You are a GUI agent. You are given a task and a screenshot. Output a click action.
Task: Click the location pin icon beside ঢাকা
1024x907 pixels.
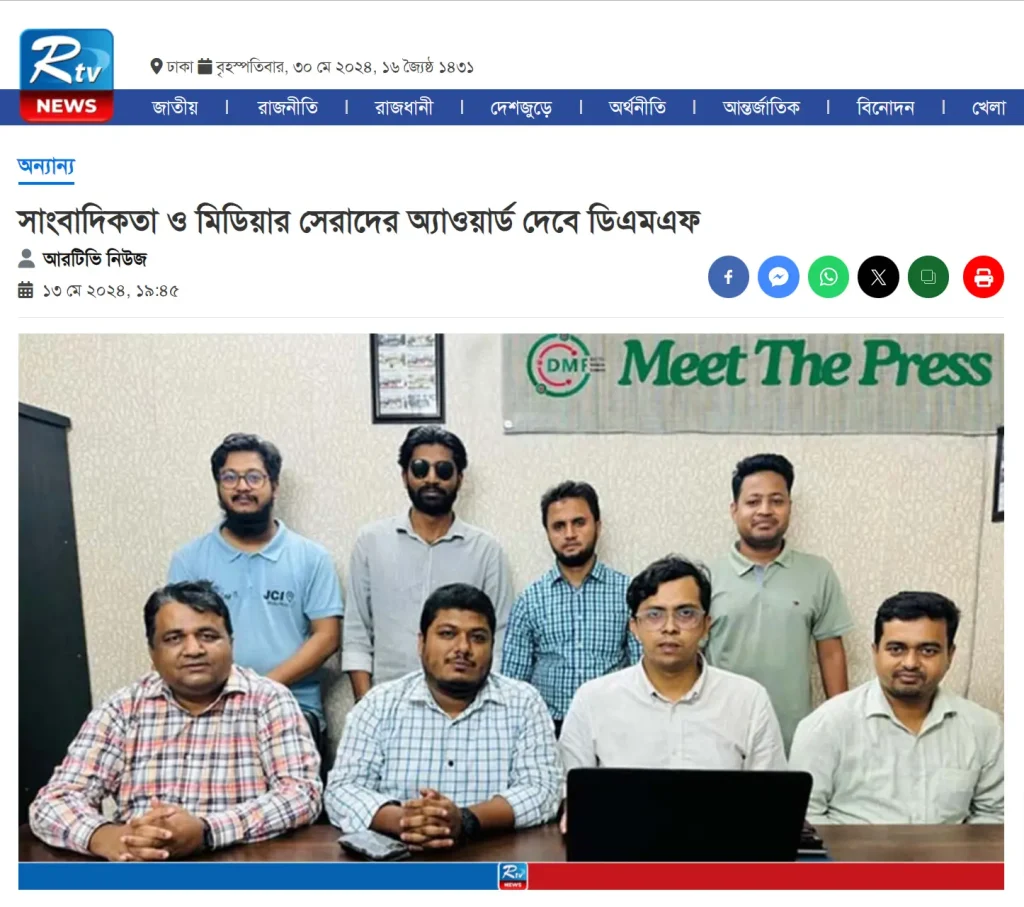tap(156, 67)
